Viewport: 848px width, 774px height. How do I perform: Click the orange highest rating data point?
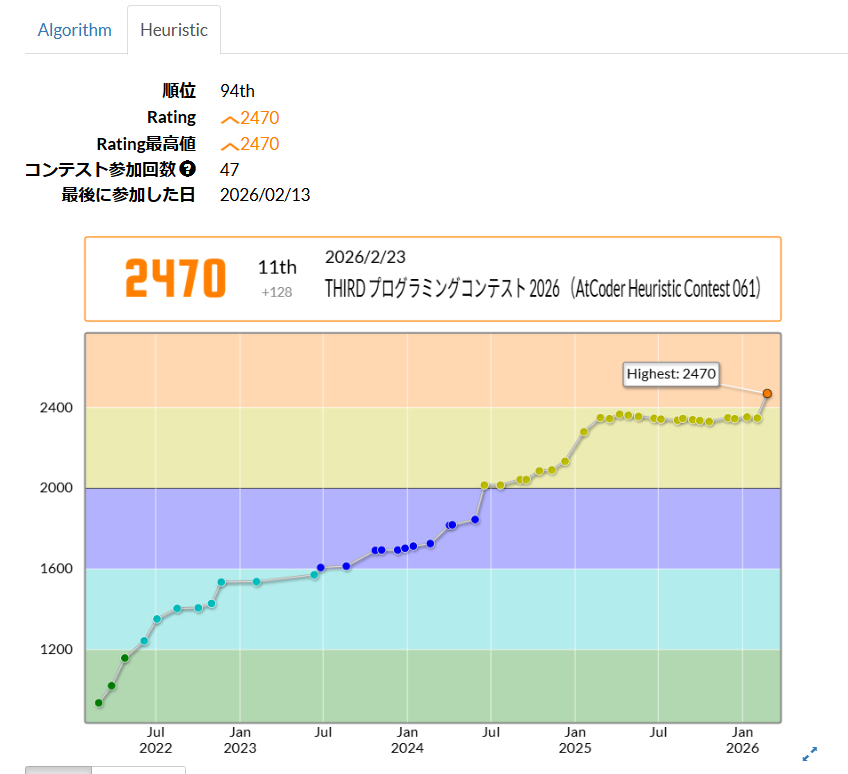click(767, 393)
